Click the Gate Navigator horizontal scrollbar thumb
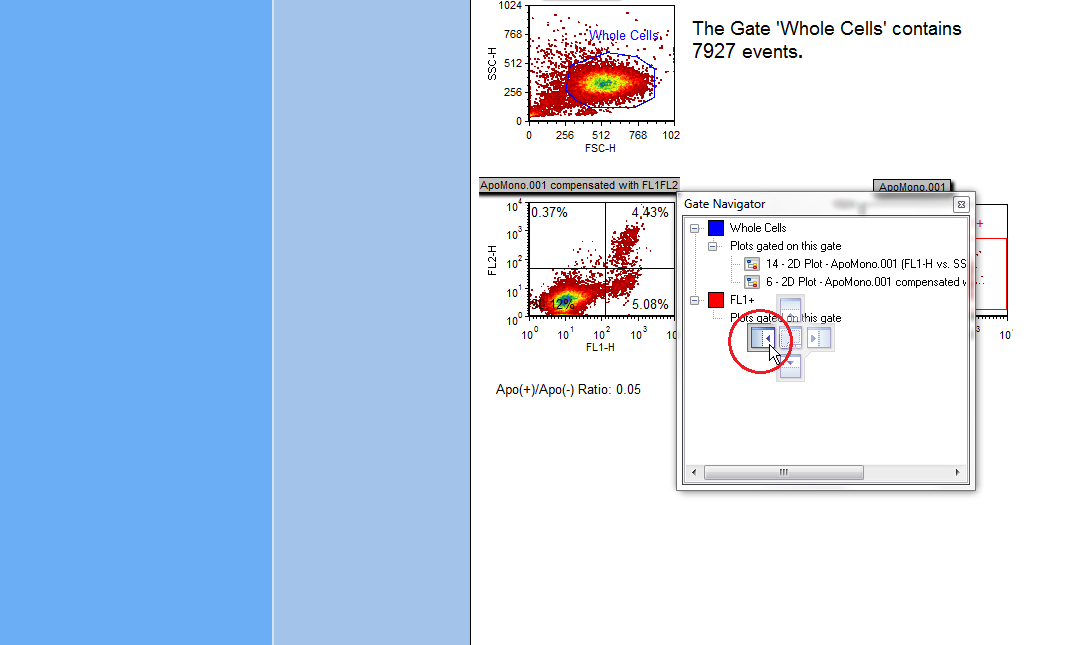The image size is (1084, 645). (783, 472)
